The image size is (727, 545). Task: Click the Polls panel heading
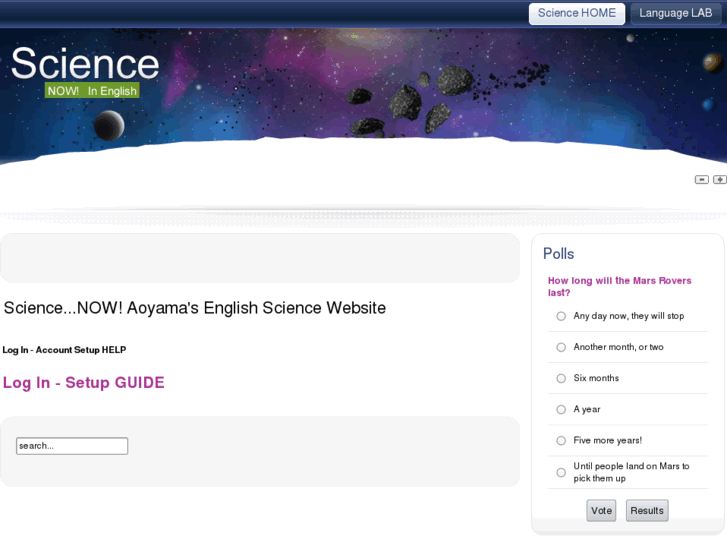559,254
